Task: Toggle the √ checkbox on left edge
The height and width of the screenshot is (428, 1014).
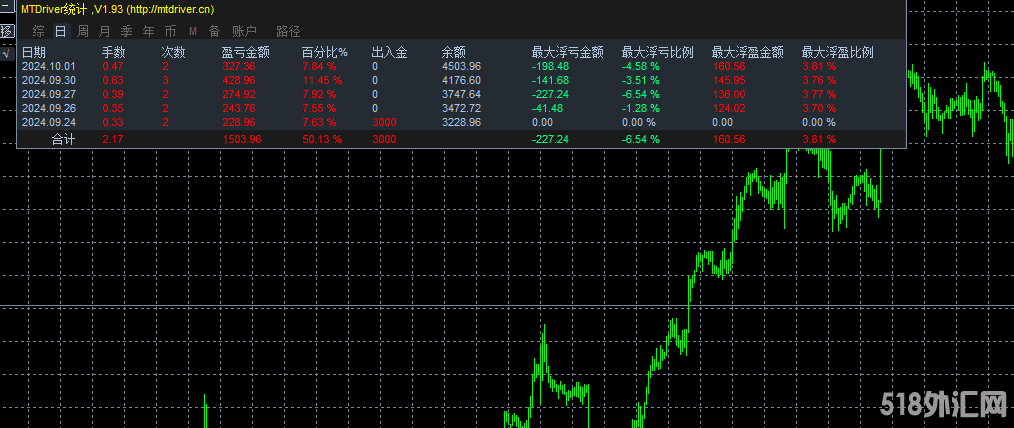Action: click(x=6, y=53)
